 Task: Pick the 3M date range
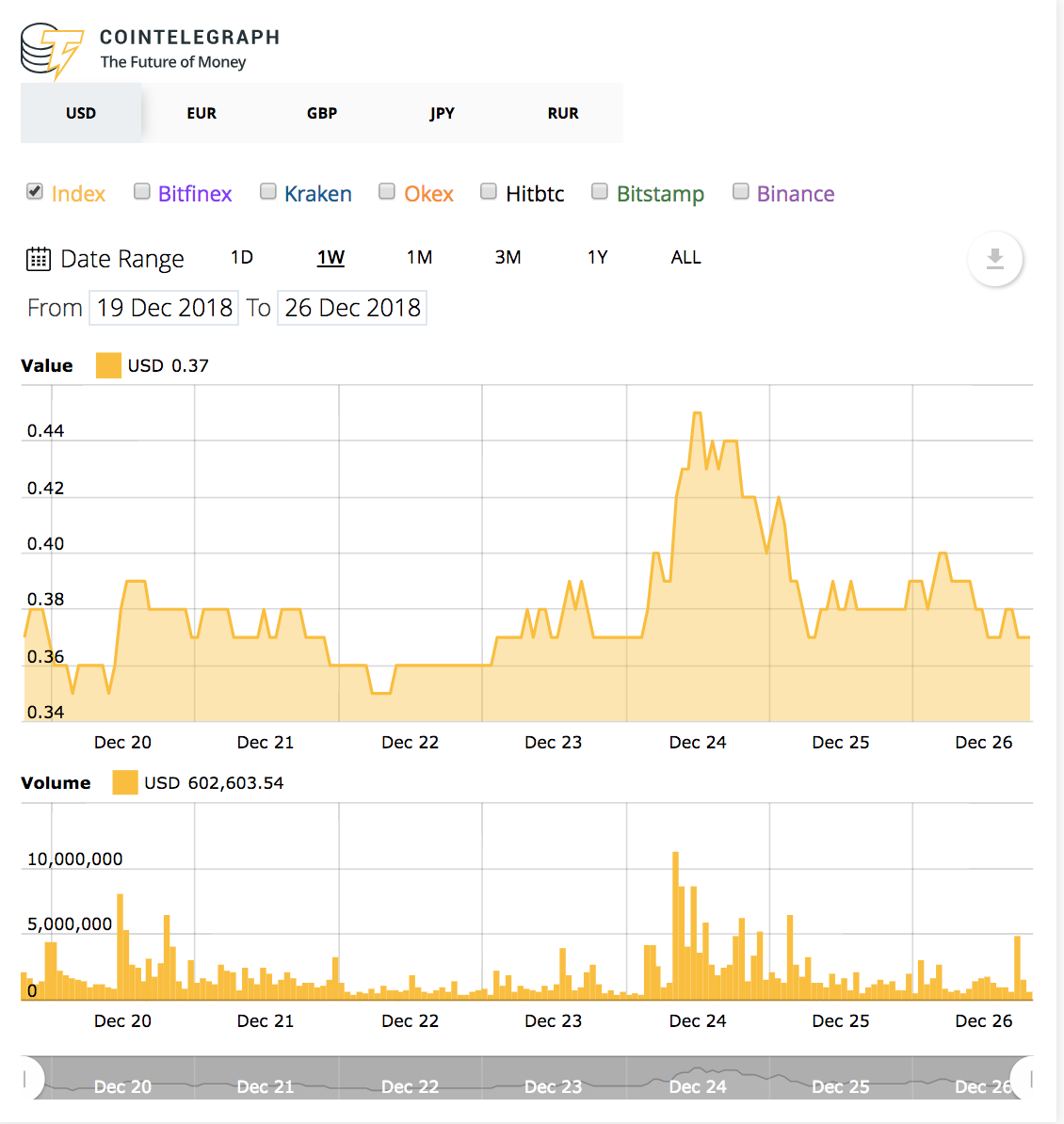click(x=508, y=257)
